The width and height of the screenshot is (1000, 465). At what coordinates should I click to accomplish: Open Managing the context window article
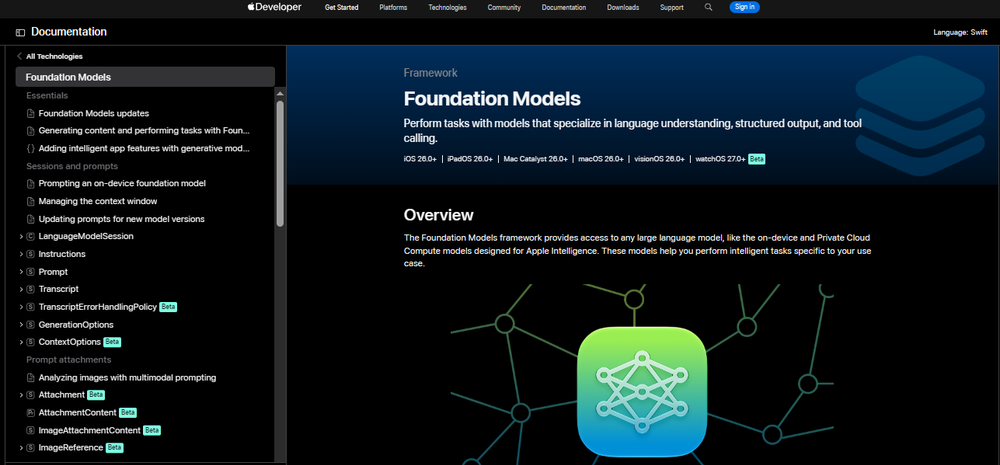(x=98, y=202)
